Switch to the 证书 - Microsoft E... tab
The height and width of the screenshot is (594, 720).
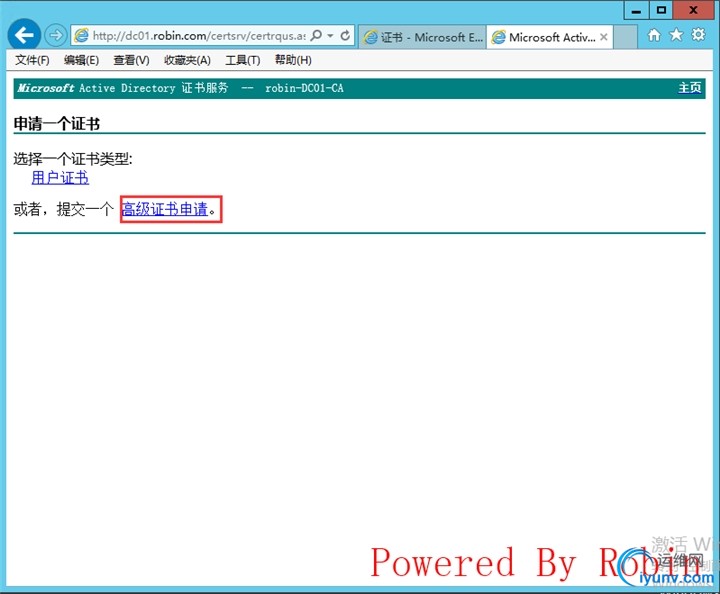click(x=422, y=37)
